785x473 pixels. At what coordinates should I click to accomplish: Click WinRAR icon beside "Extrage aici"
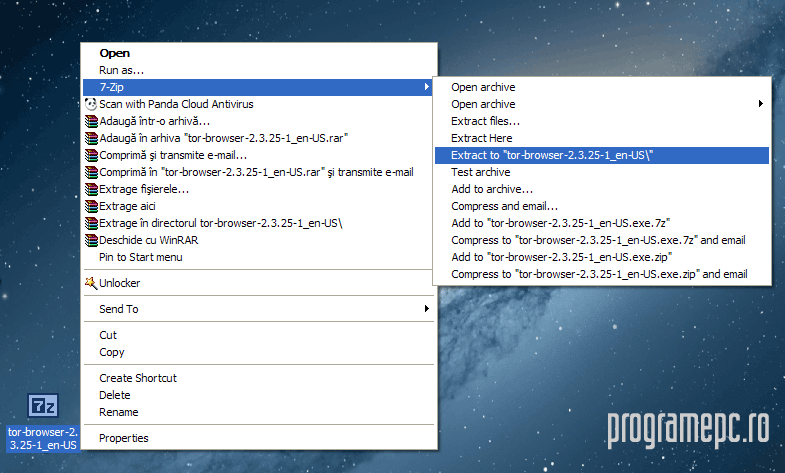[91, 206]
